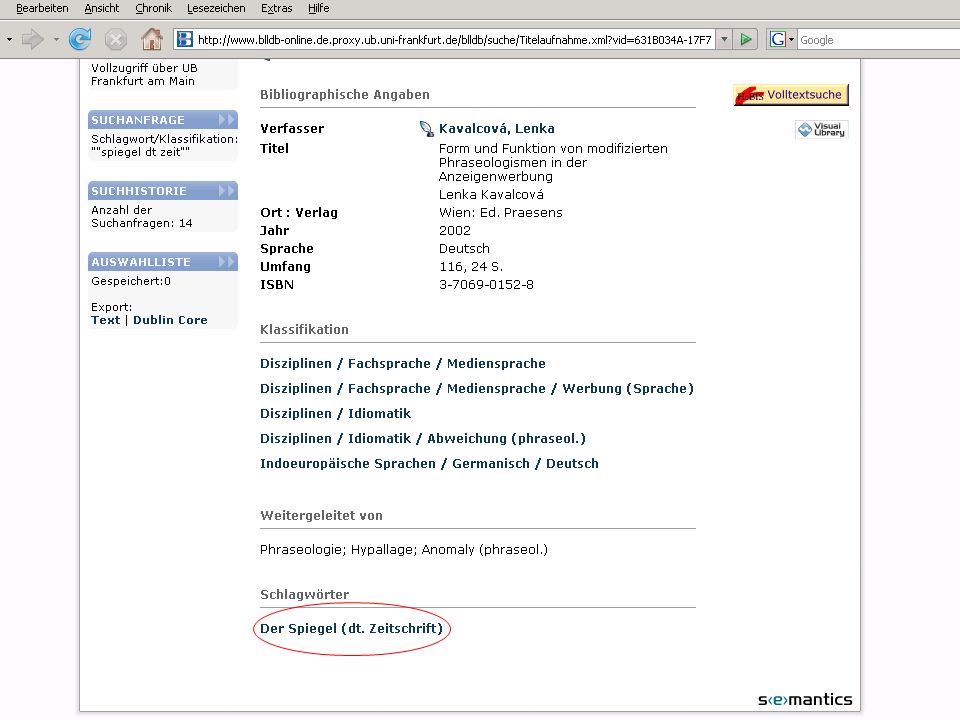Open the address bar URL history dropdown
960x720 pixels.
724,40
